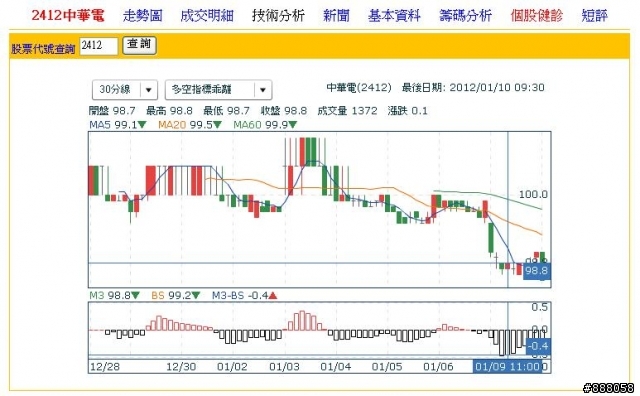Screen dimensions: 640x396
Task: Click the -0.4 indicator value marker
Action: click(x=538, y=346)
